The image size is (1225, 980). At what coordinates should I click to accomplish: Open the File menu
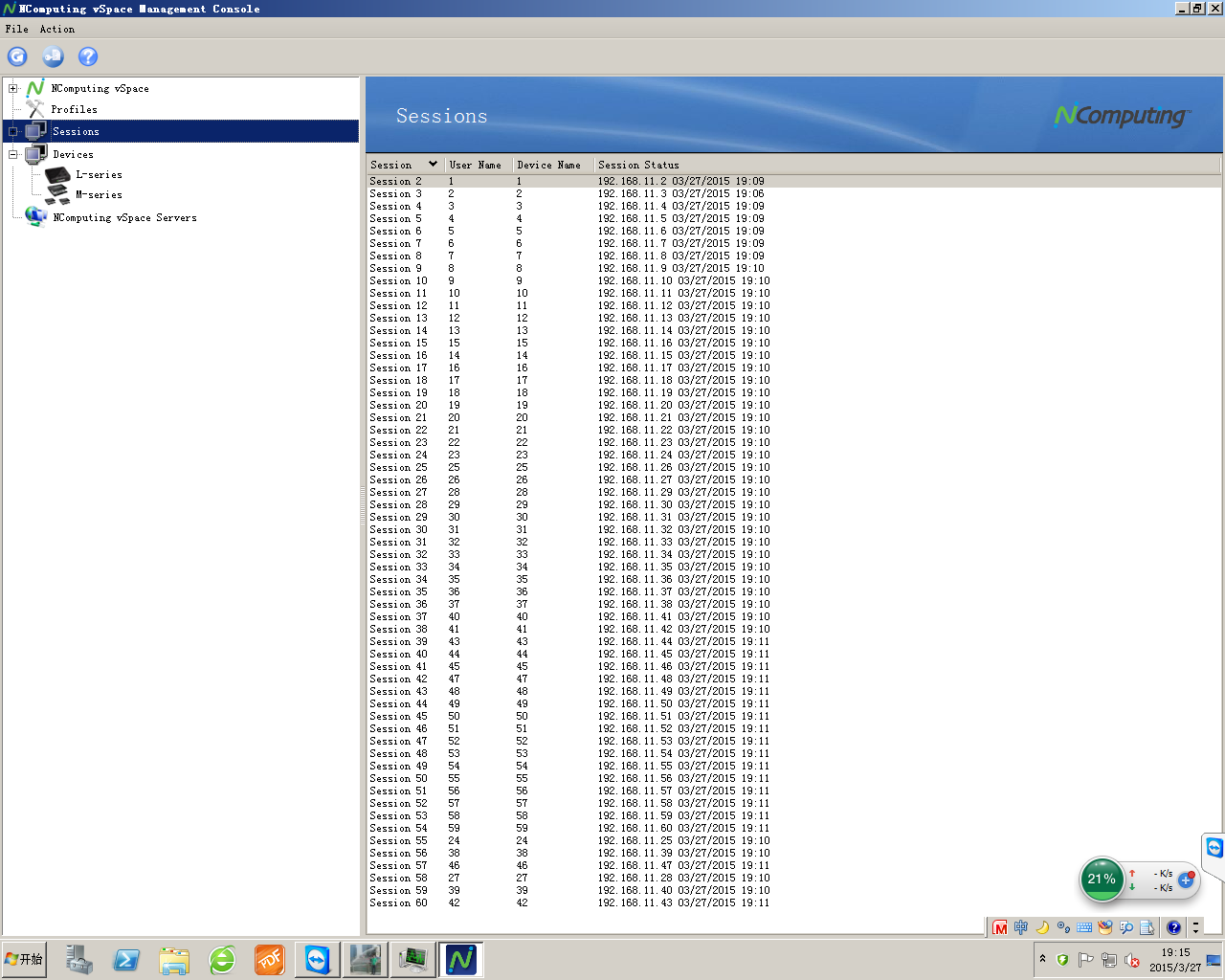(16, 29)
